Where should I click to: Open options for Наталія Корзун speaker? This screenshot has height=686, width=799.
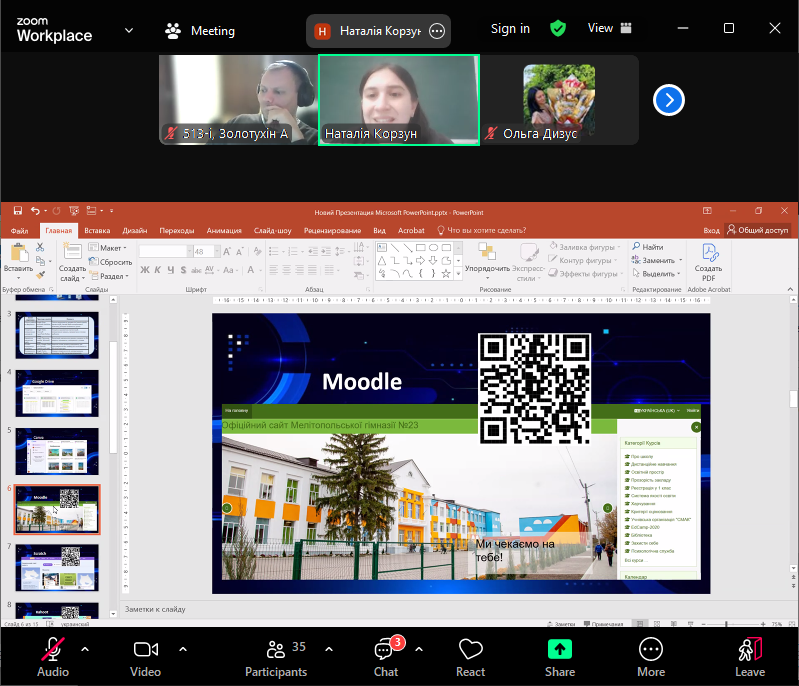point(437,31)
